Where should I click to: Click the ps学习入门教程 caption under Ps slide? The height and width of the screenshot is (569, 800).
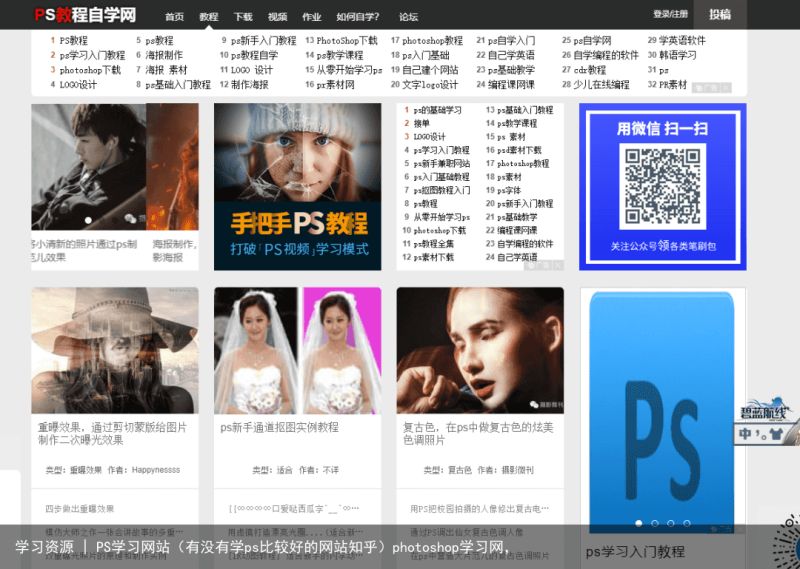click(x=635, y=552)
